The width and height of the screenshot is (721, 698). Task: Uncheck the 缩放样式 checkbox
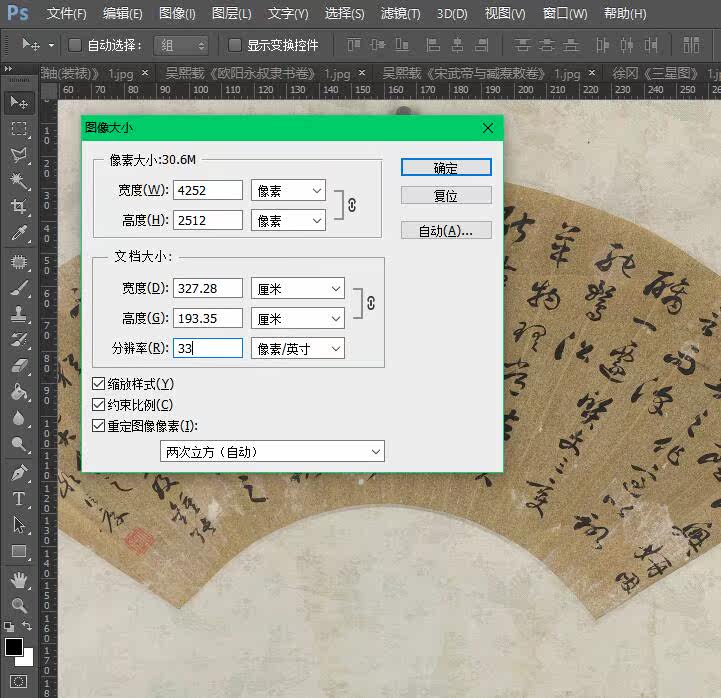98,384
